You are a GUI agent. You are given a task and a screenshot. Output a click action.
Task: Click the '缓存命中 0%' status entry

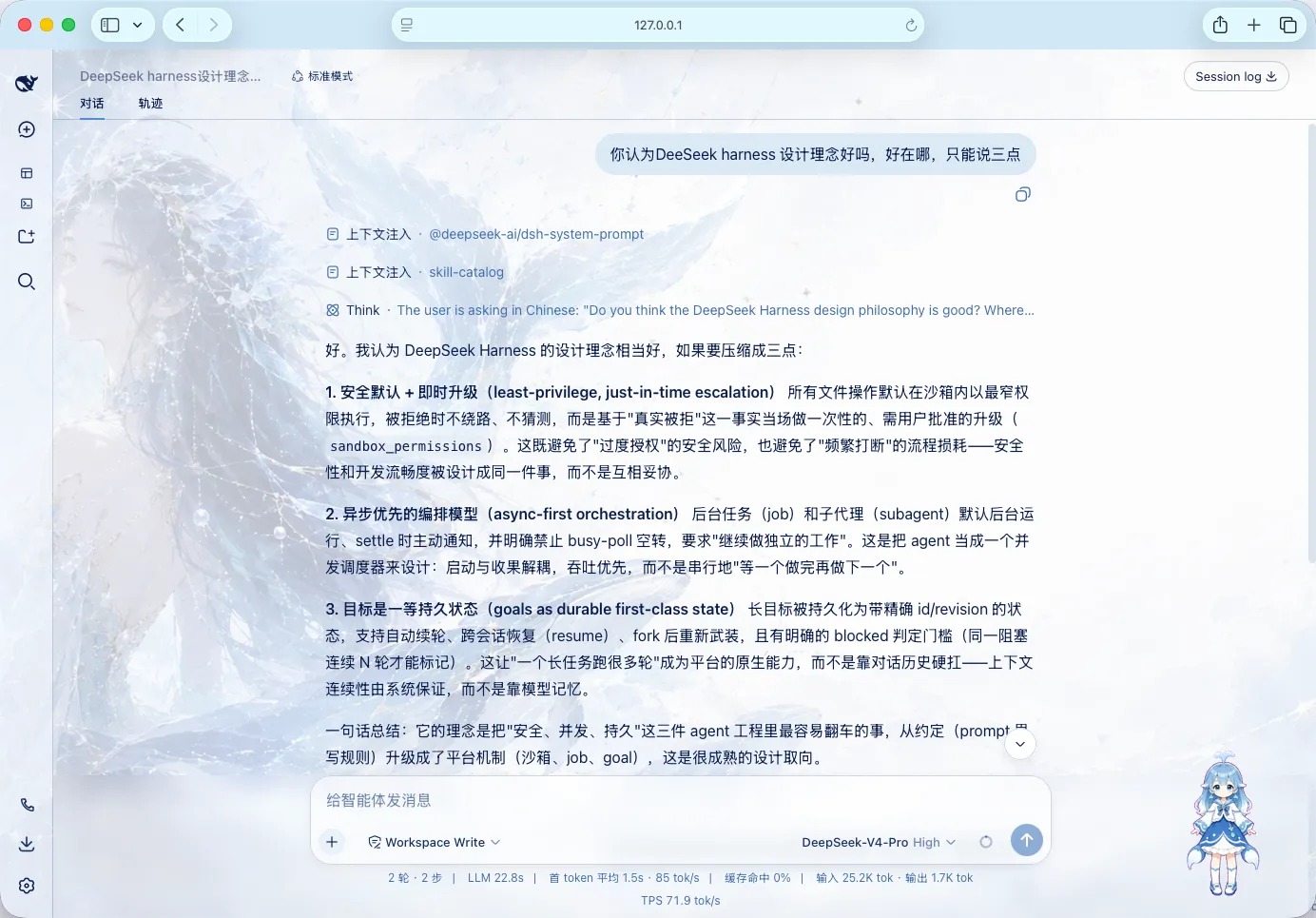[x=757, y=878]
